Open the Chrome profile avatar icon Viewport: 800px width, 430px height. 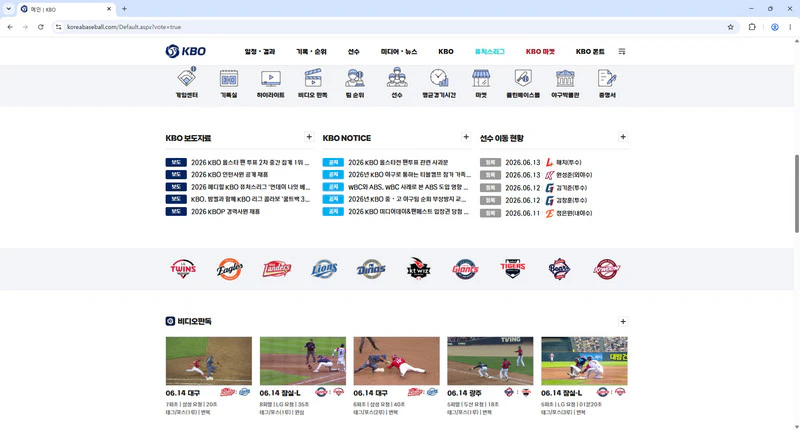tap(774, 27)
